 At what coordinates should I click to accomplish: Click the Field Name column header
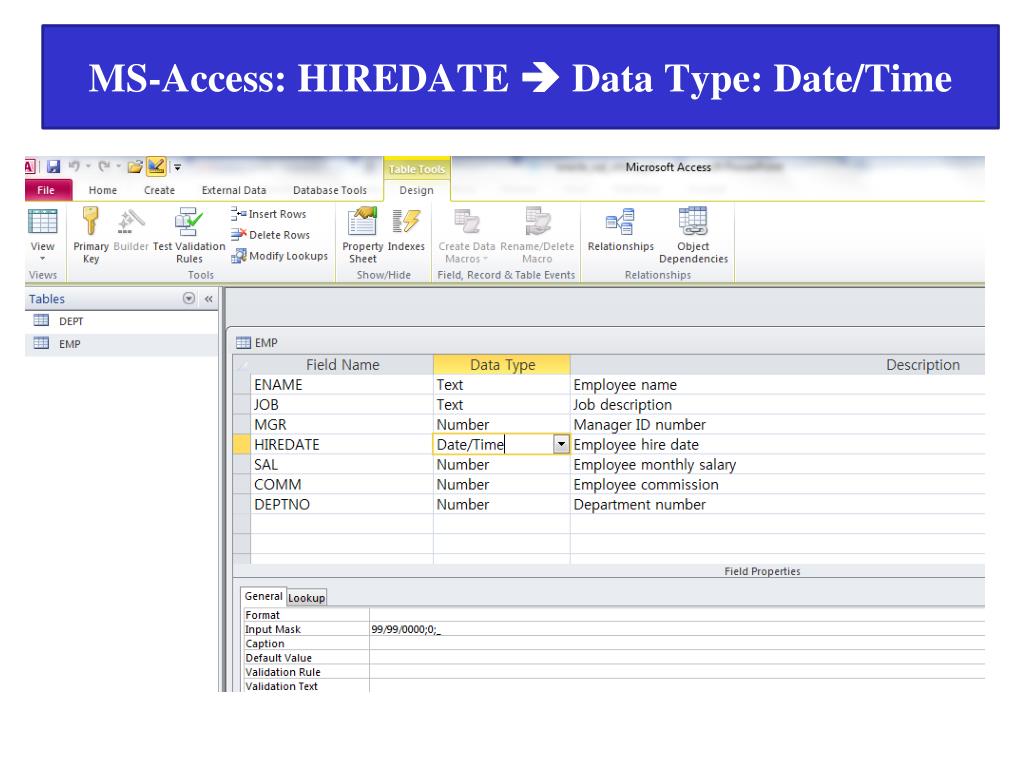[x=342, y=364]
